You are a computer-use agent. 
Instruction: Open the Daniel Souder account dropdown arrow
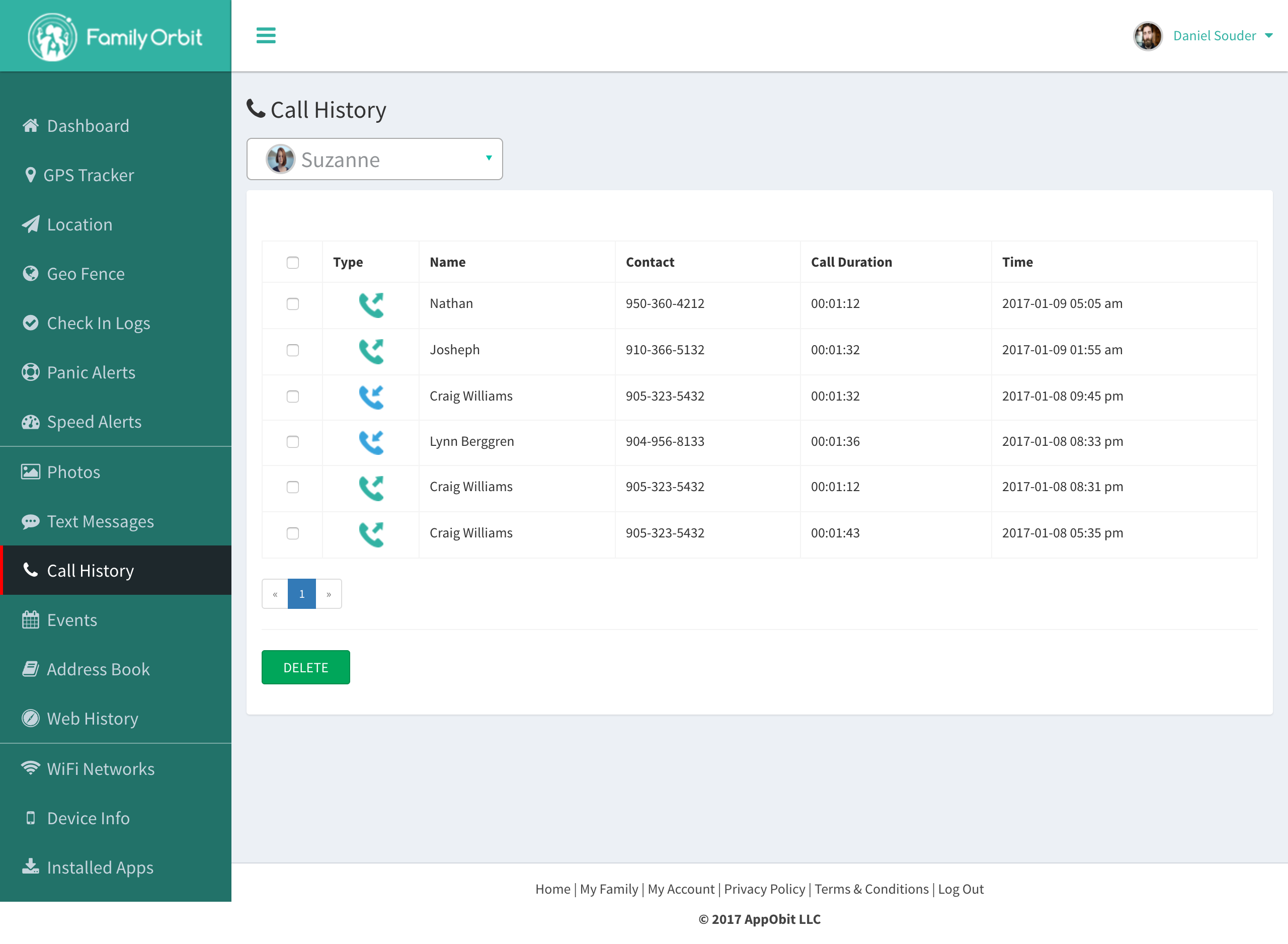1268,35
